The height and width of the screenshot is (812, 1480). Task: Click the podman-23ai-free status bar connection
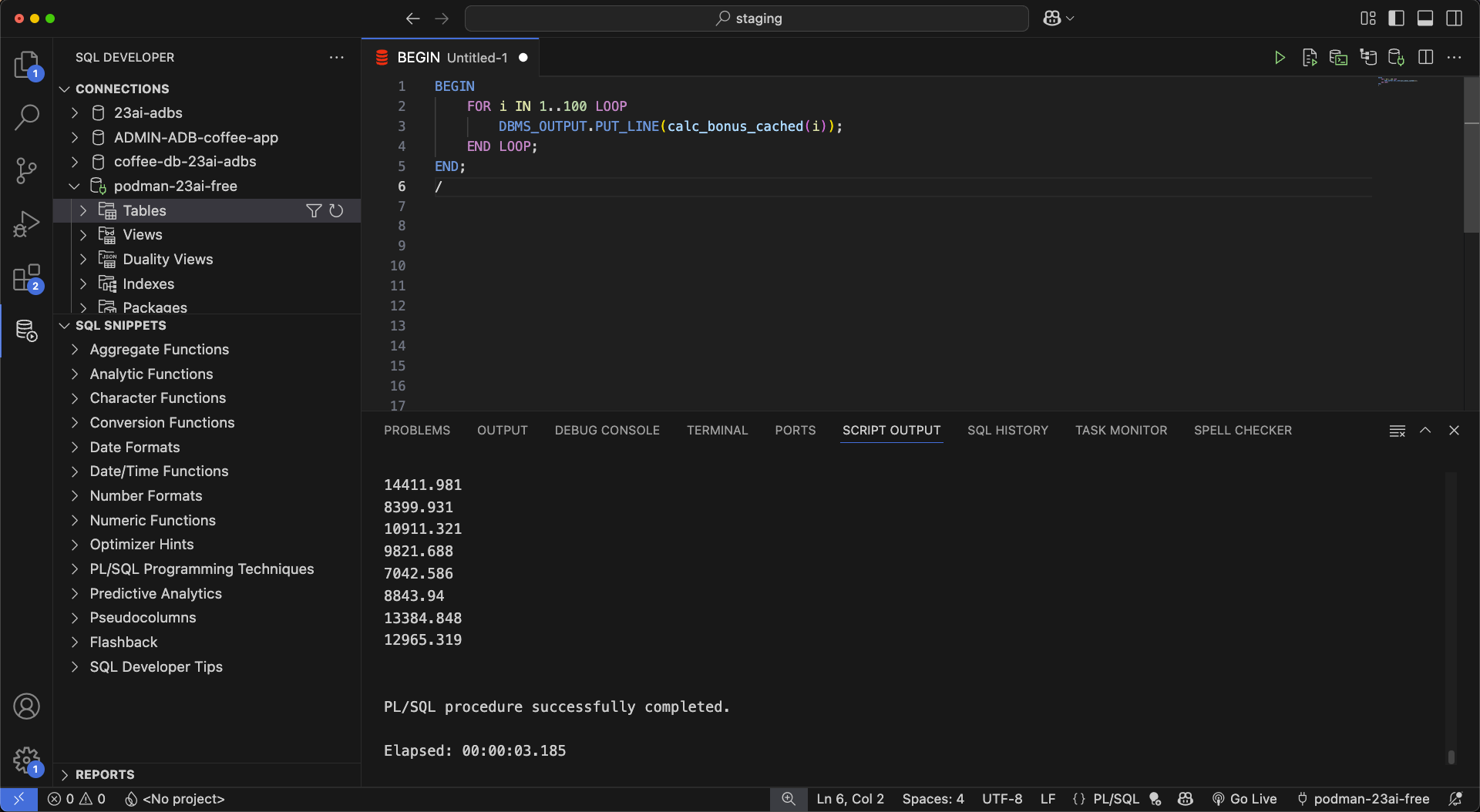(x=1363, y=799)
